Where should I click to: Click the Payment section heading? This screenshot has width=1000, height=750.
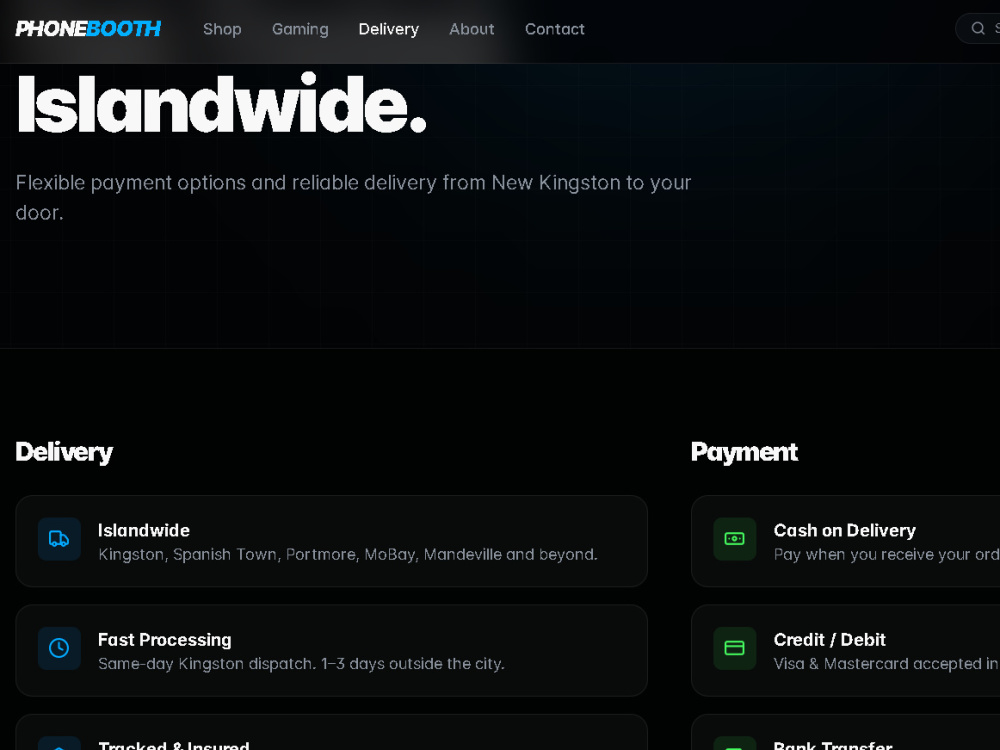point(744,452)
